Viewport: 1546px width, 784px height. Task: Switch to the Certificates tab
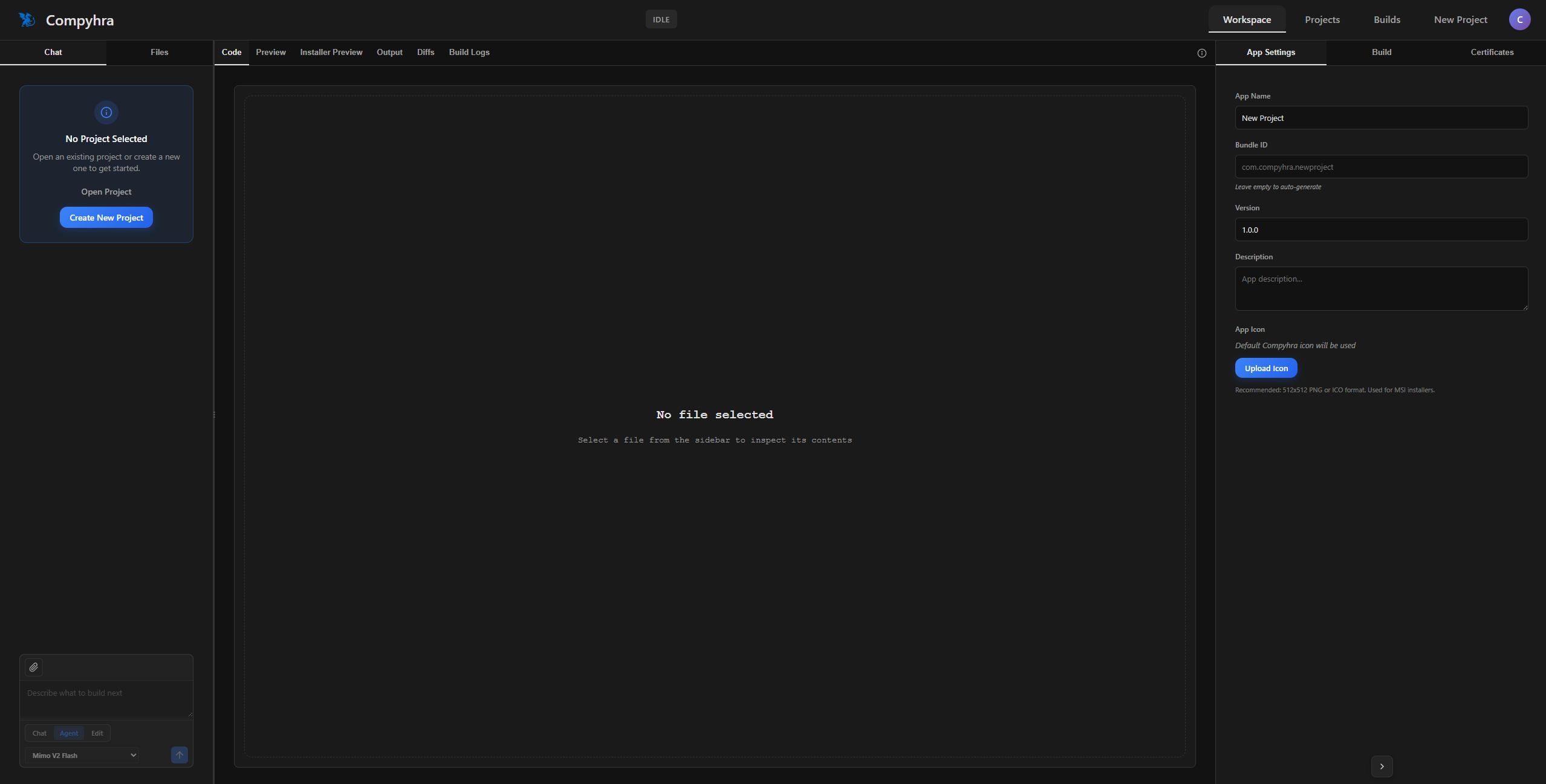[1492, 52]
